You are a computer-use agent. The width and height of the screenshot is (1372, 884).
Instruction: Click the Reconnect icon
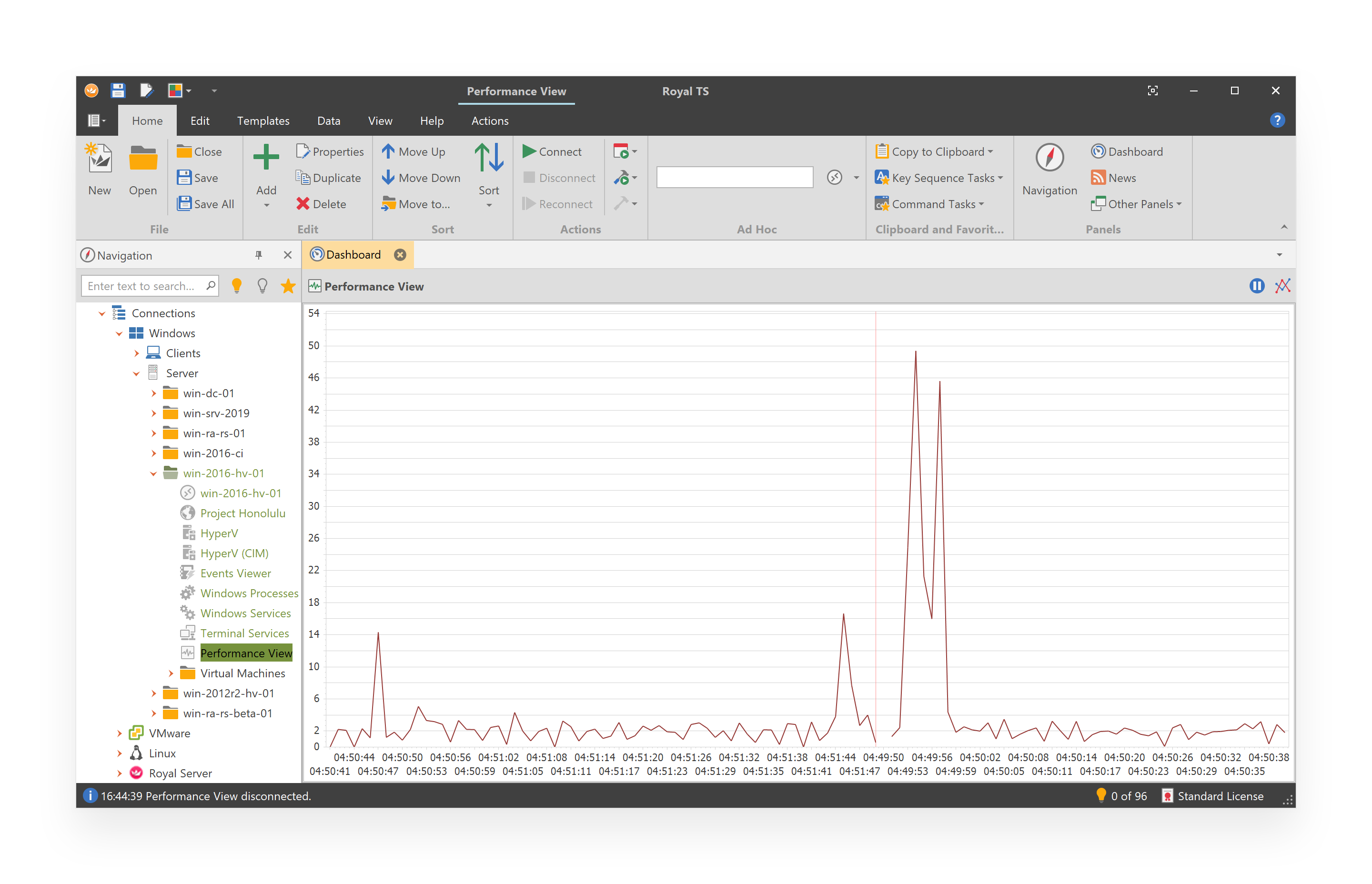coord(528,204)
